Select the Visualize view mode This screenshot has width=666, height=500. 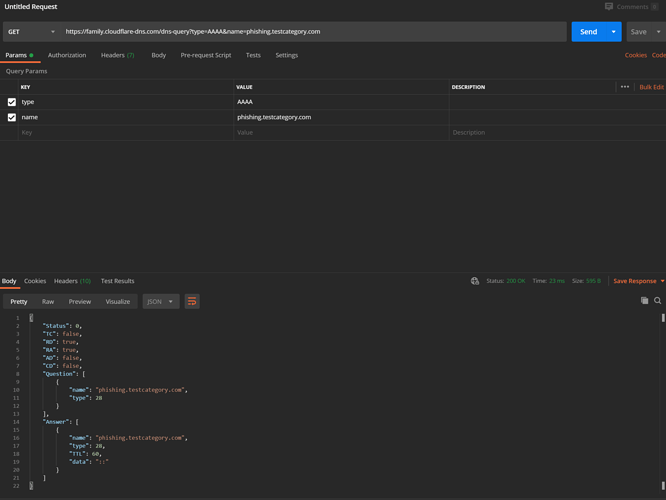(x=118, y=301)
